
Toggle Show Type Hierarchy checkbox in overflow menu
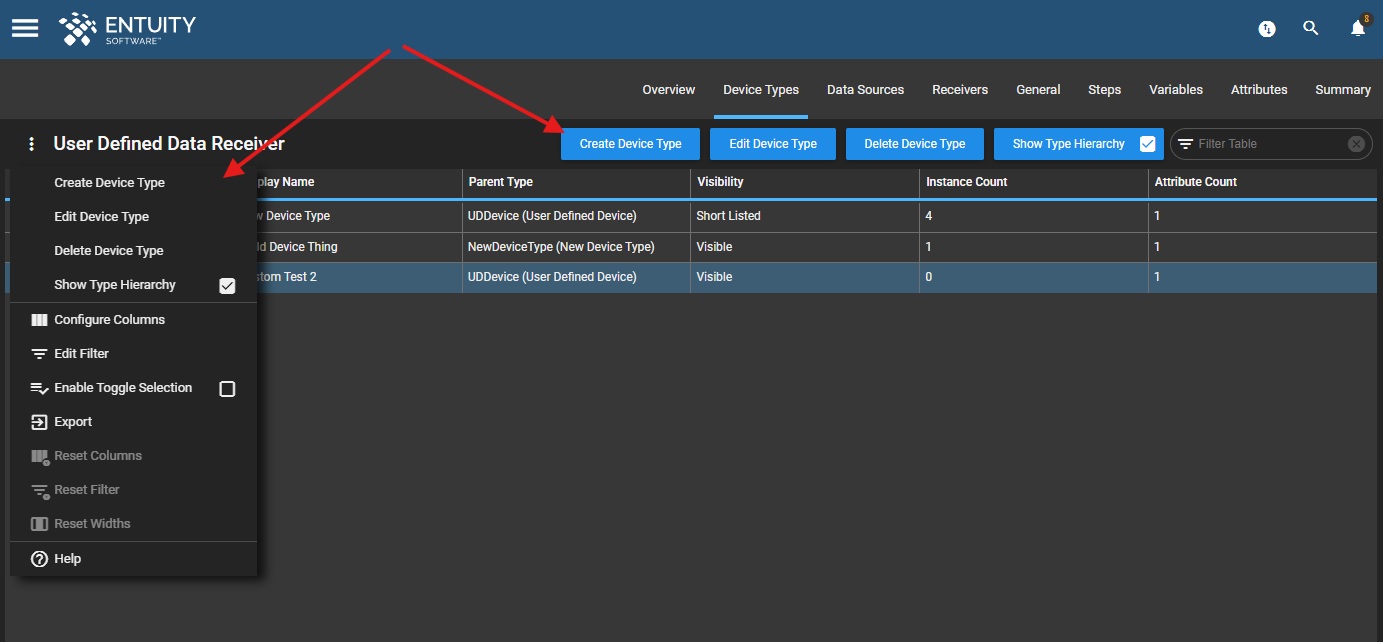(227, 286)
